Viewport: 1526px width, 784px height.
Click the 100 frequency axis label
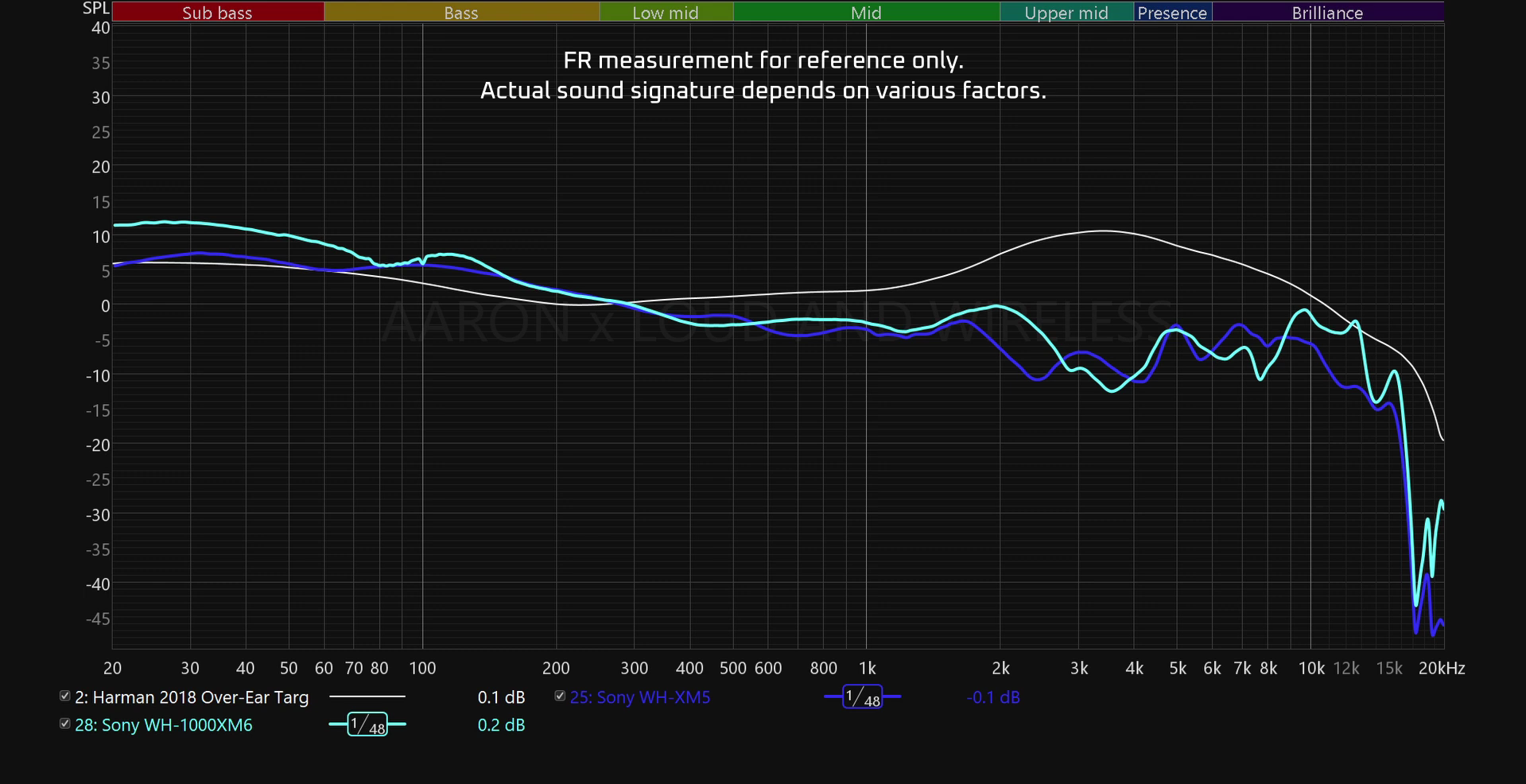pyautogui.click(x=422, y=668)
